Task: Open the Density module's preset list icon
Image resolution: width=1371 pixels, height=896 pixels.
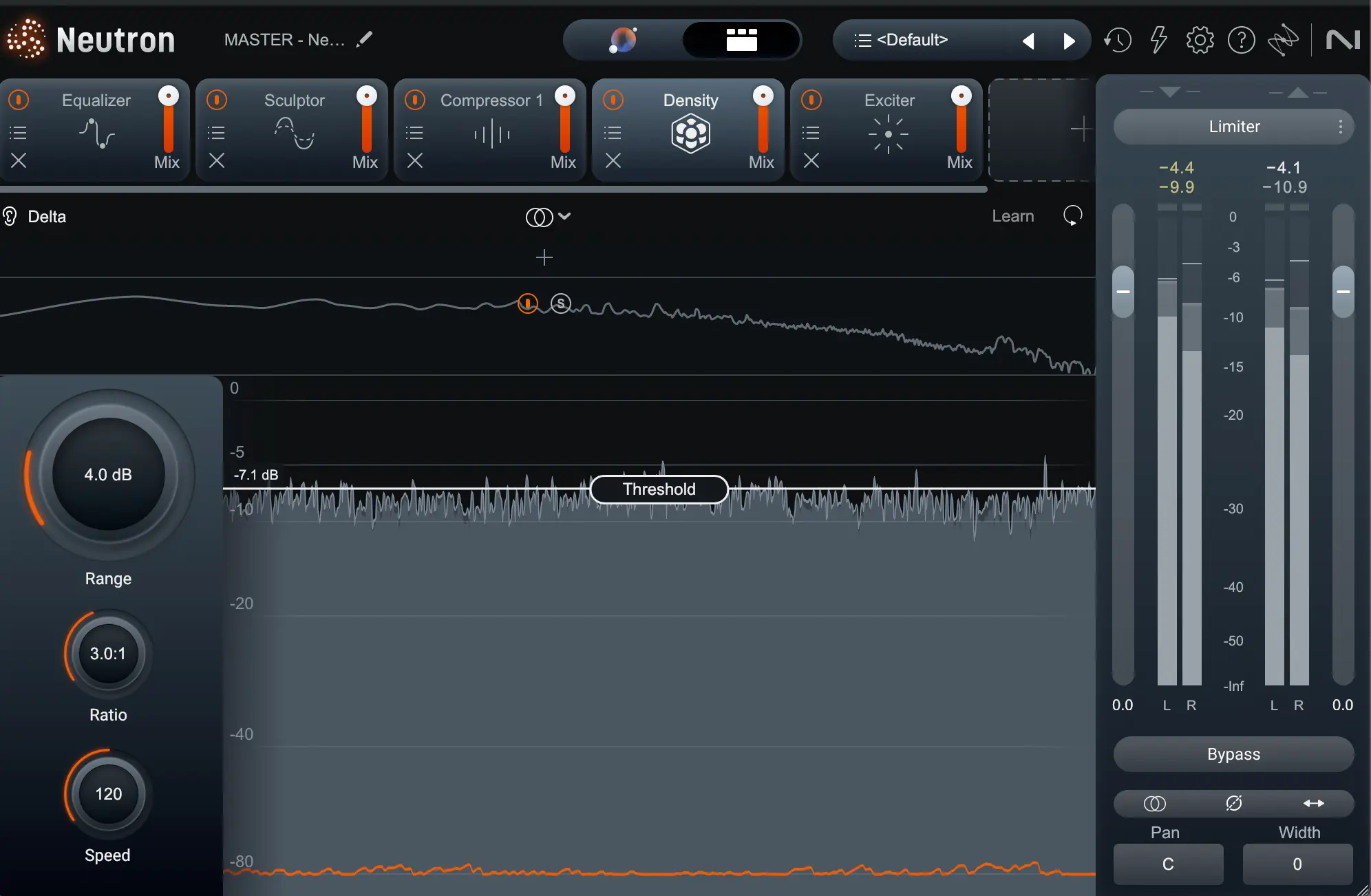Action: (x=613, y=132)
